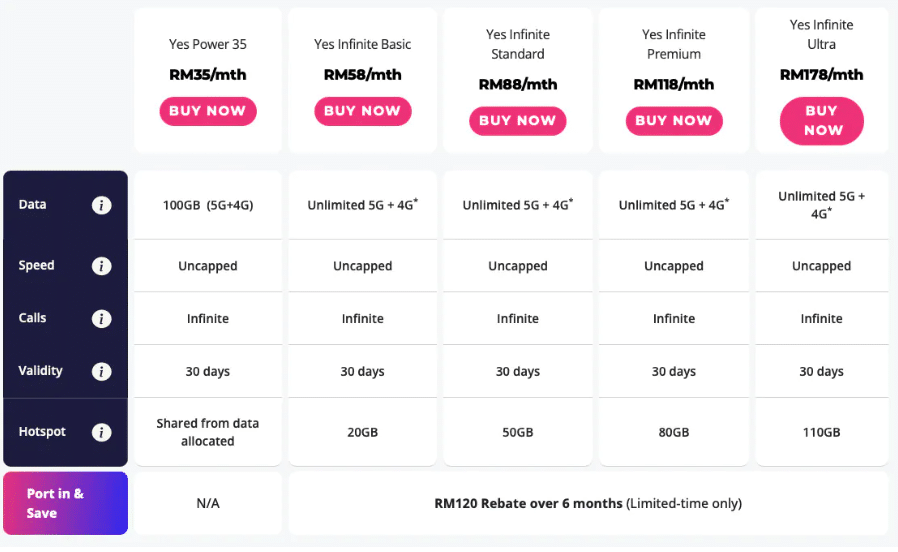Select Buy Now under Yes Infinite Standard
This screenshot has width=898, height=552.
point(518,121)
